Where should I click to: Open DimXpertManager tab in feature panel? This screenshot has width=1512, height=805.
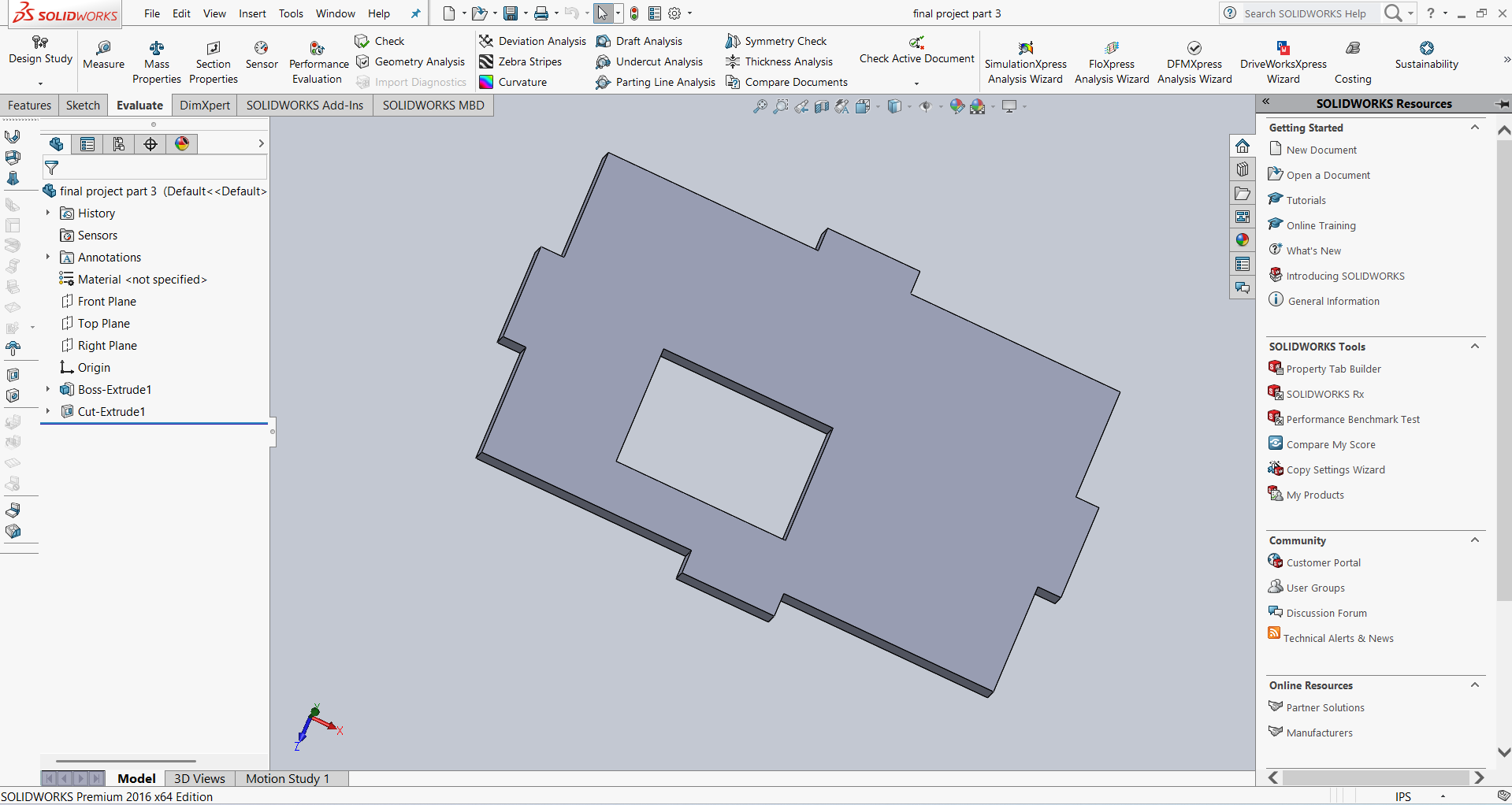[x=150, y=143]
